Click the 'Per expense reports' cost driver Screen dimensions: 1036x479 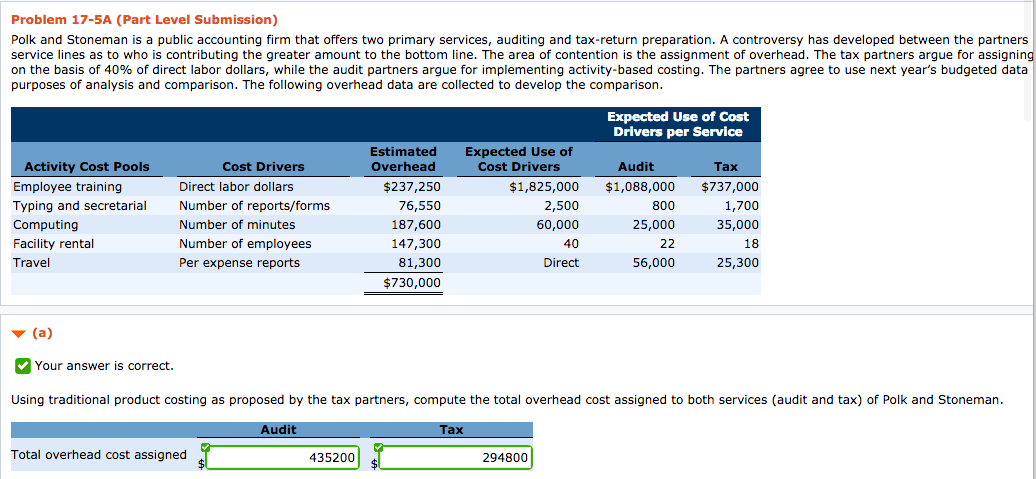tap(239, 263)
